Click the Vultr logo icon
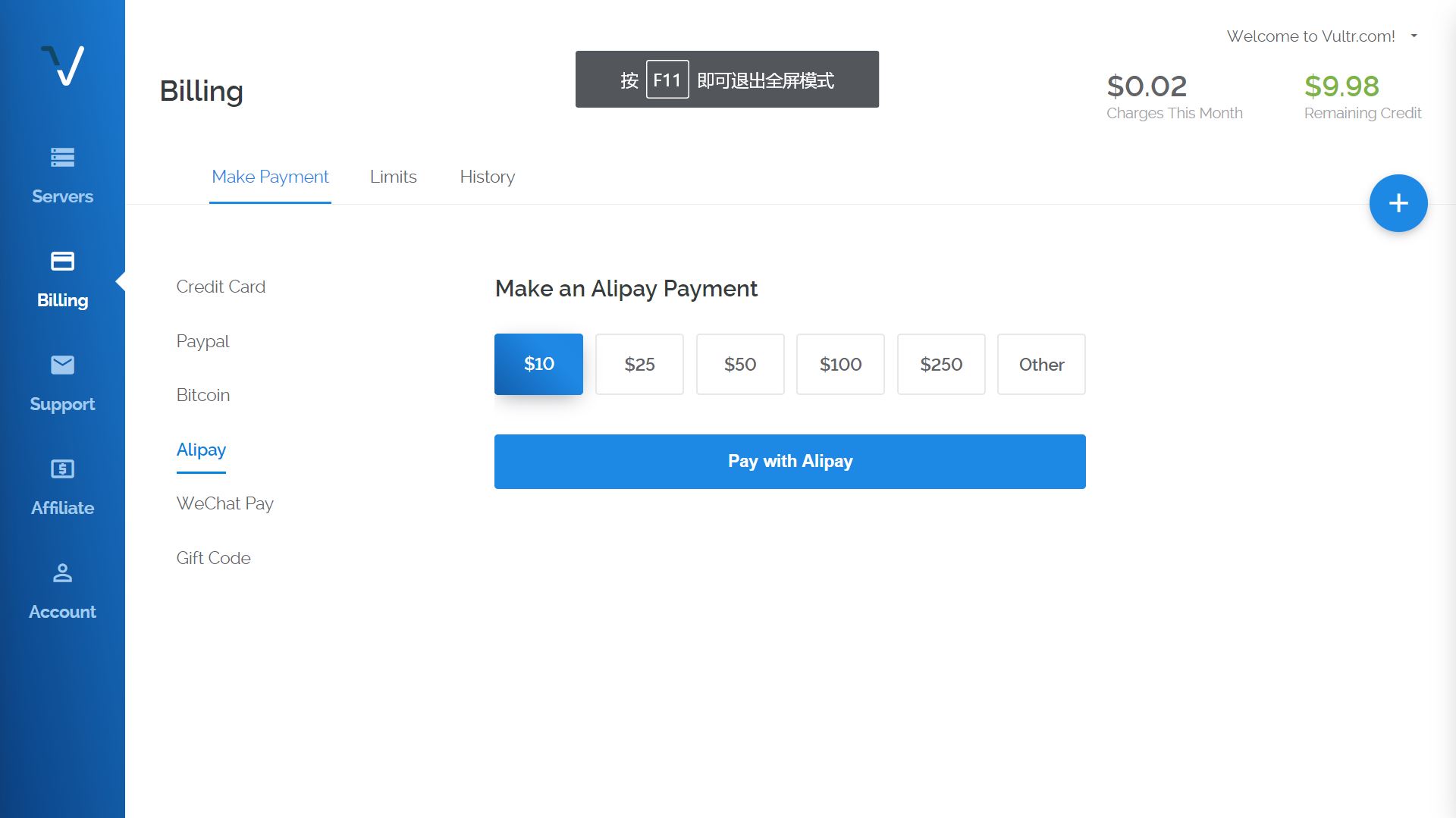 click(x=63, y=65)
